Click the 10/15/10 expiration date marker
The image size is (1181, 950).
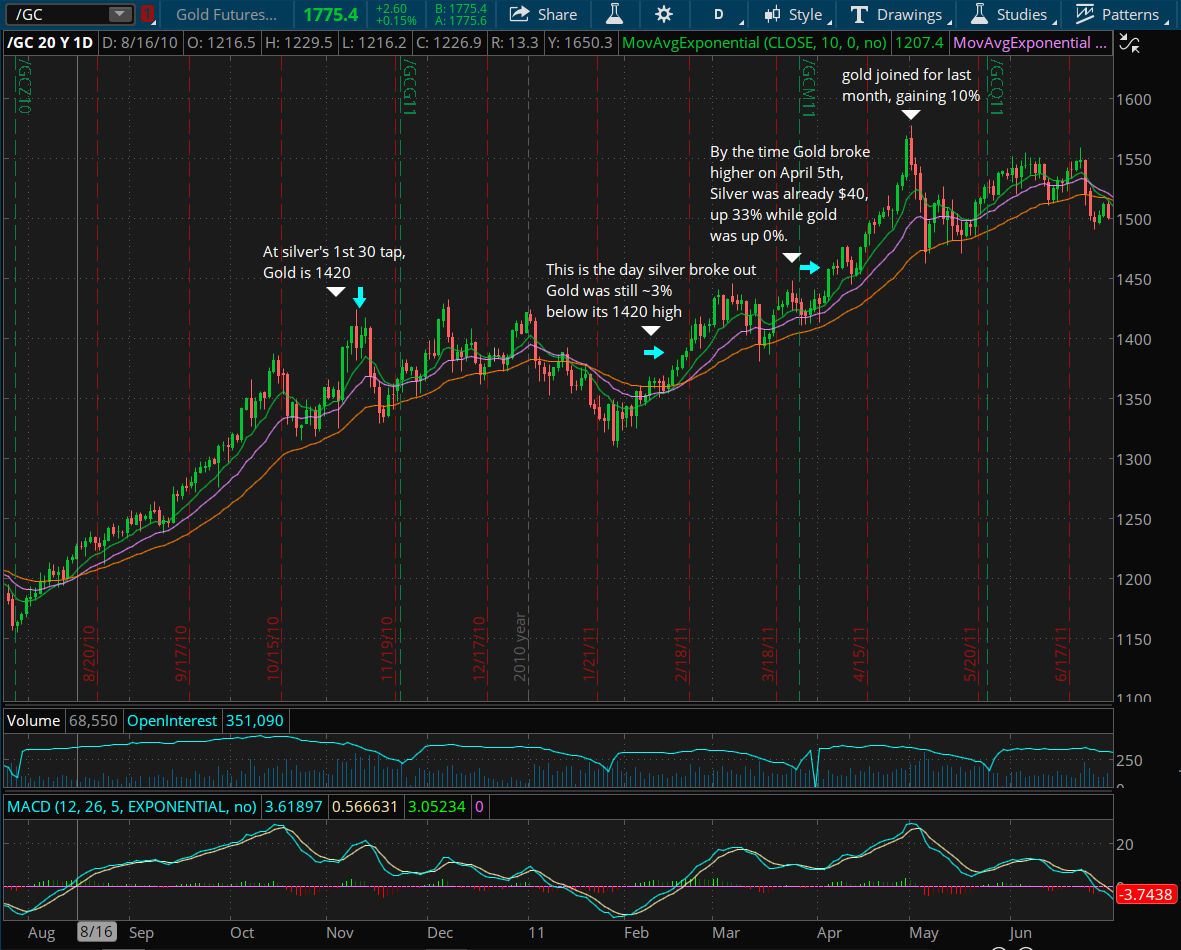[273, 649]
